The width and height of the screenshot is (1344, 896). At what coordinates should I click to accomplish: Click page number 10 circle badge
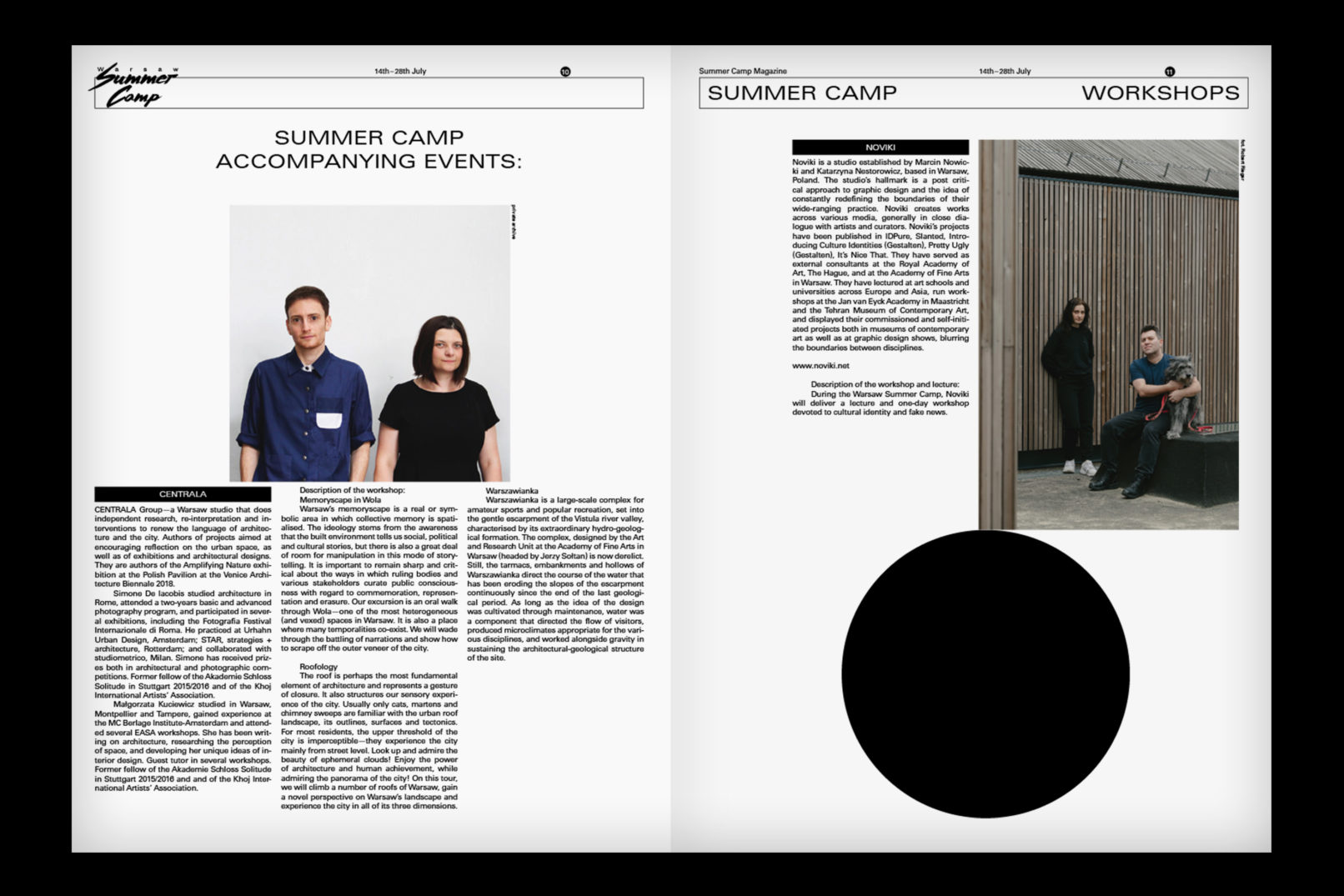(566, 72)
